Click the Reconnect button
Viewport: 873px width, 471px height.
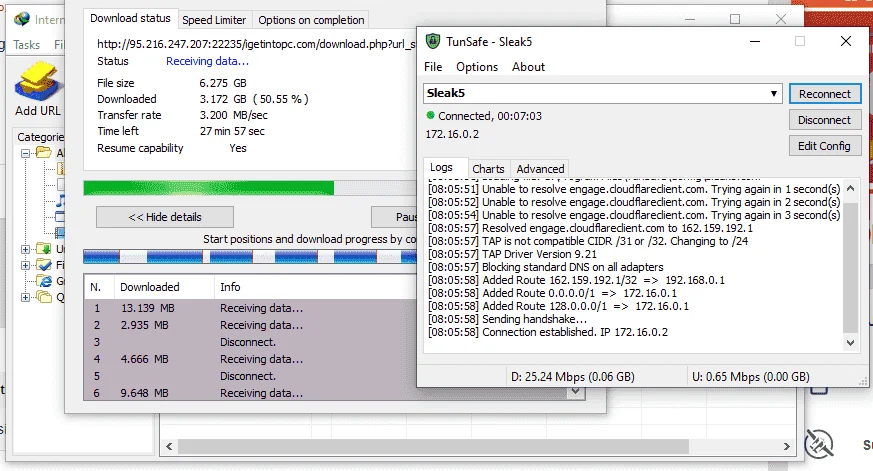click(x=825, y=94)
